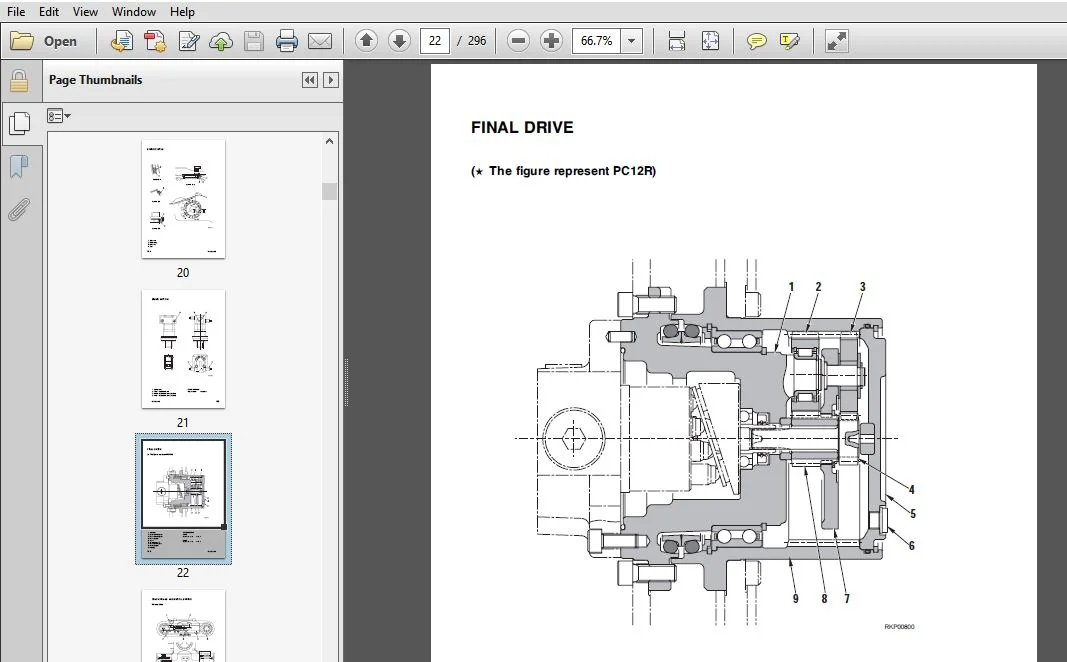
Task: Add a sticky note comment
Action: point(756,42)
